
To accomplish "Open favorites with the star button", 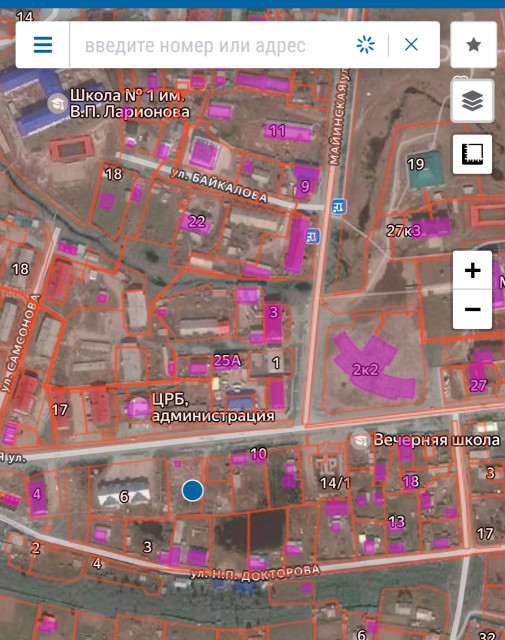I will 474,44.
